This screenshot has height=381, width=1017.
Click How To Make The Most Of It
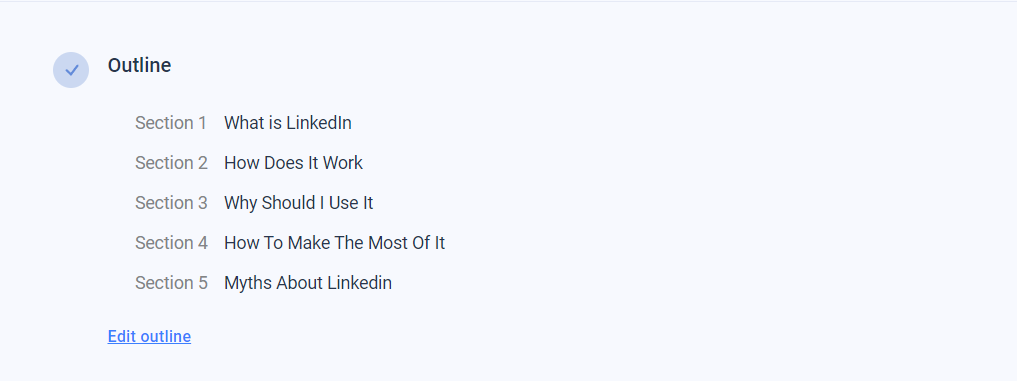(335, 243)
